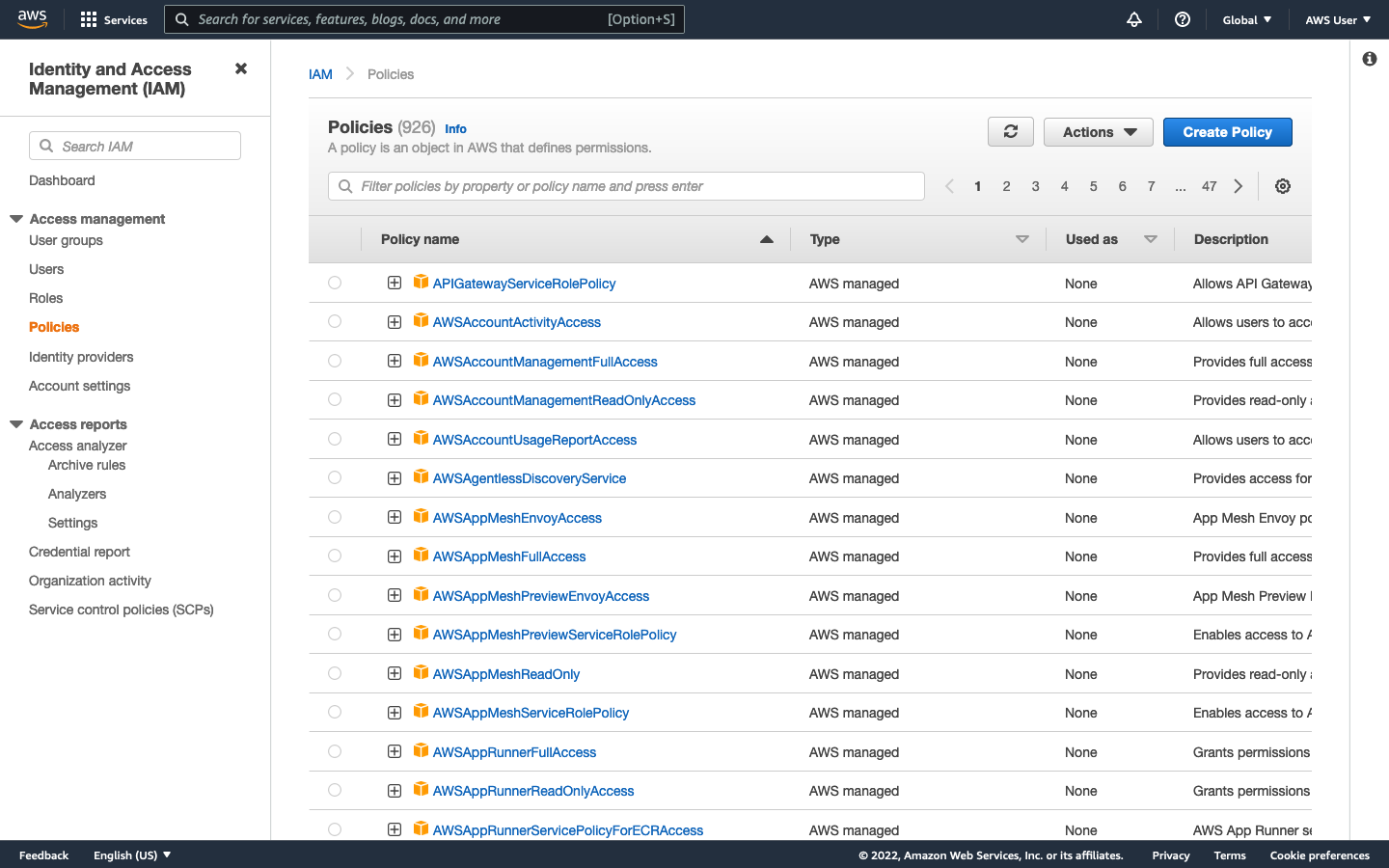The height and width of the screenshot is (868, 1389).
Task: Open the Global region dropdown
Action: 1246,19
